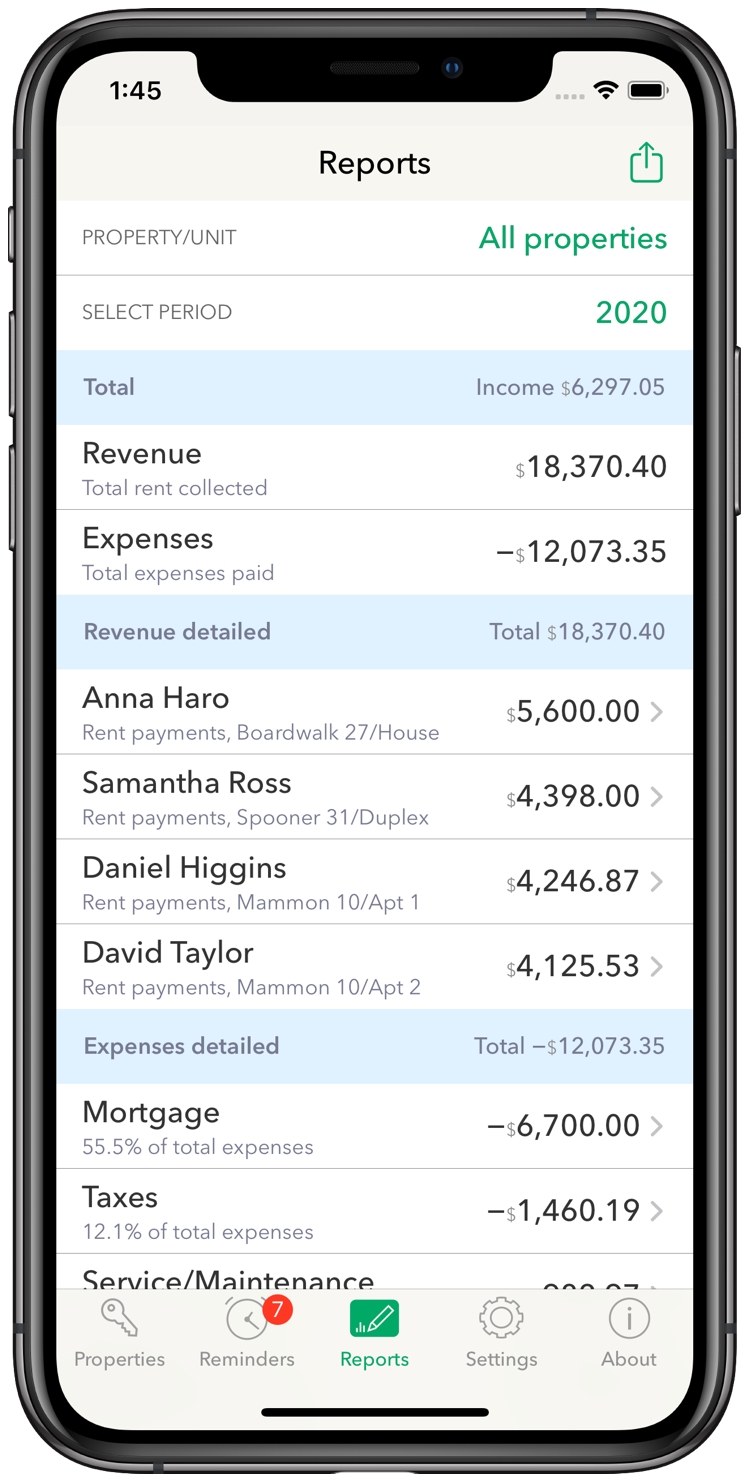
Task: Expand Daniel Higgins row chevron
Action: click(x=657, y=881)
